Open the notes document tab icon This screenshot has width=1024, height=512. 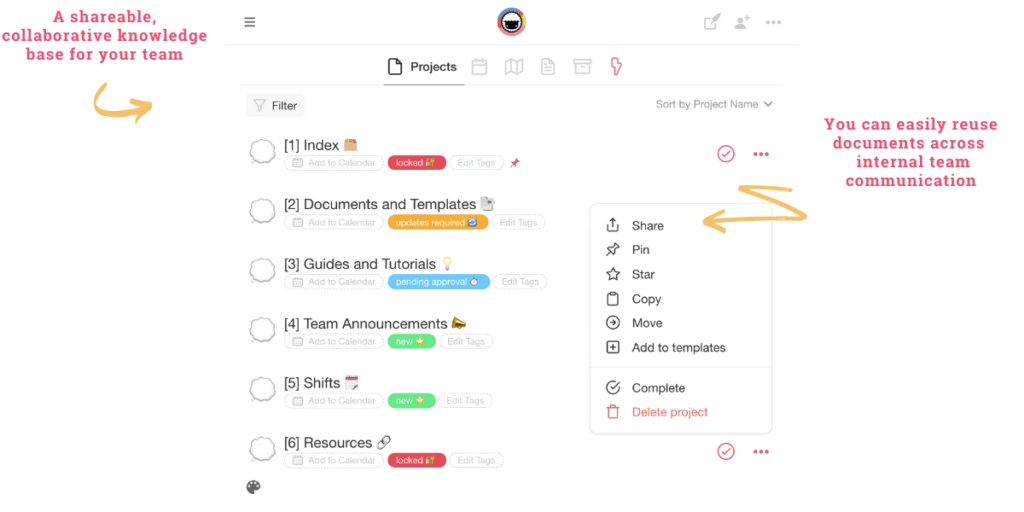point(548,67)
